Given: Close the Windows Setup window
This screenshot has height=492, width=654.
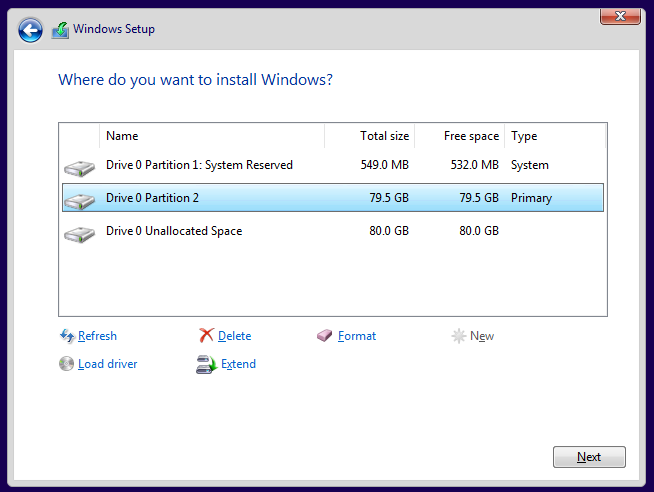Looking at the screenshot, I should tap(620, 16).
